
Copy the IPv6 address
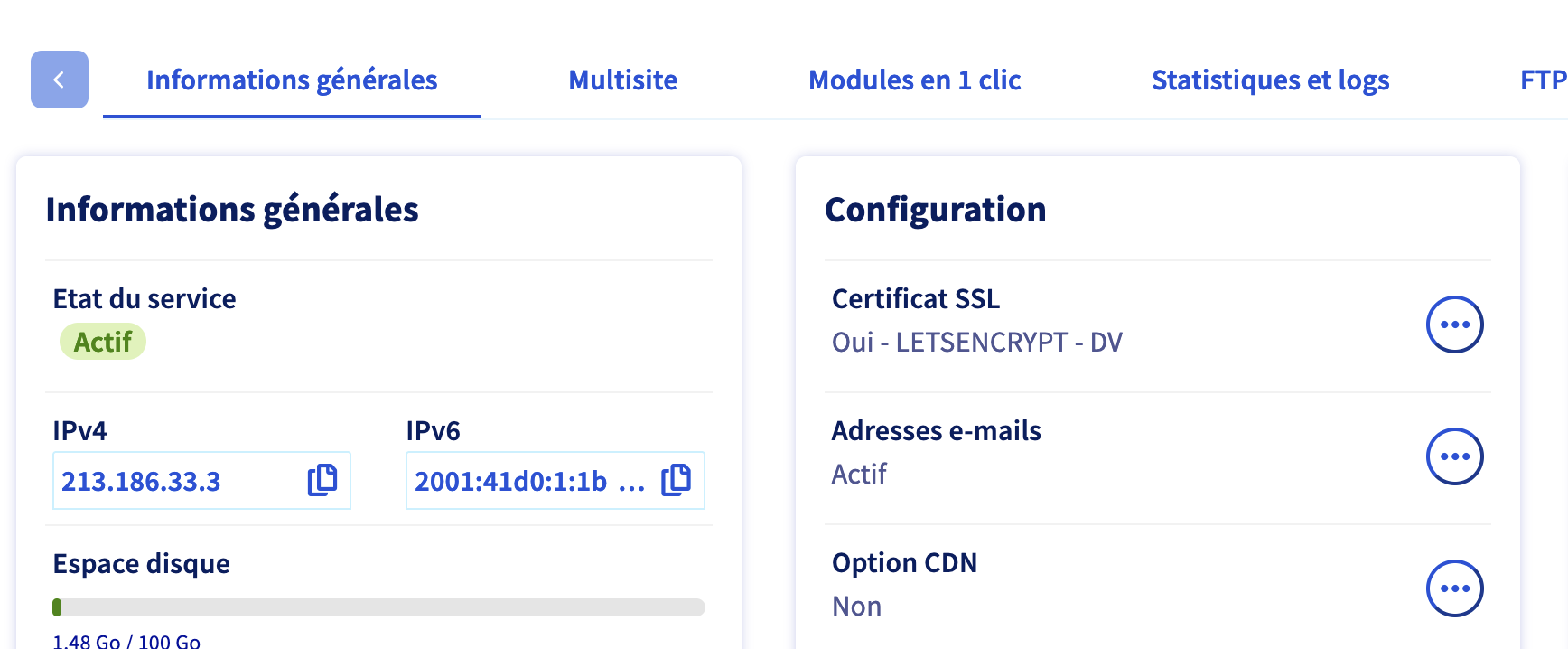676,480
